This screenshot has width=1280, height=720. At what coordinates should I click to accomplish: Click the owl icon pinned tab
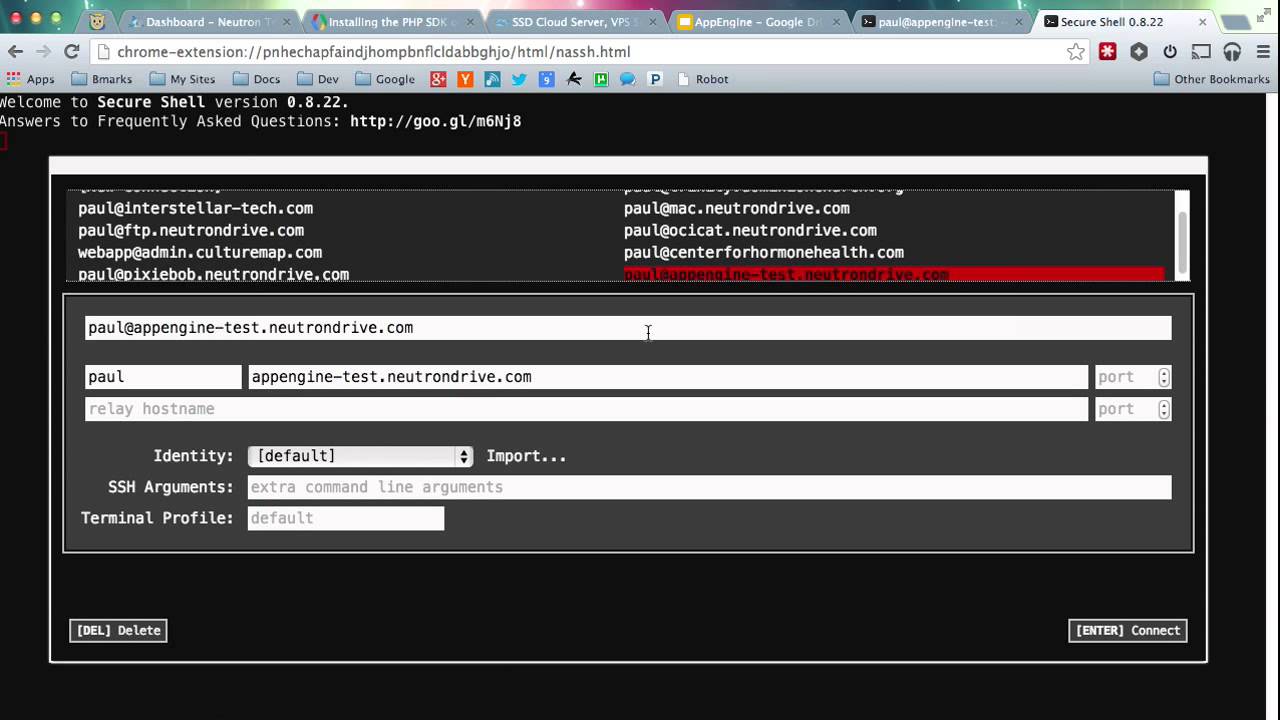click(x=97, y=21)
